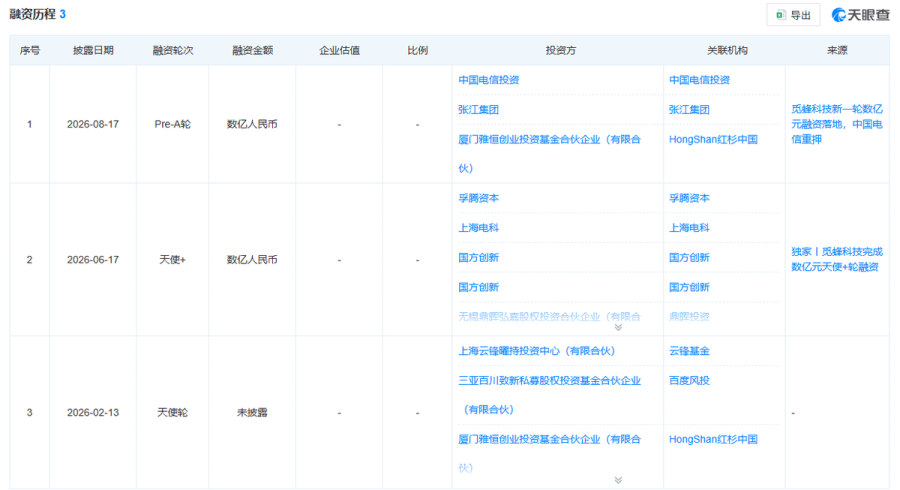Open the 觅蜂科技新一轮 source article

coord(837,124)
